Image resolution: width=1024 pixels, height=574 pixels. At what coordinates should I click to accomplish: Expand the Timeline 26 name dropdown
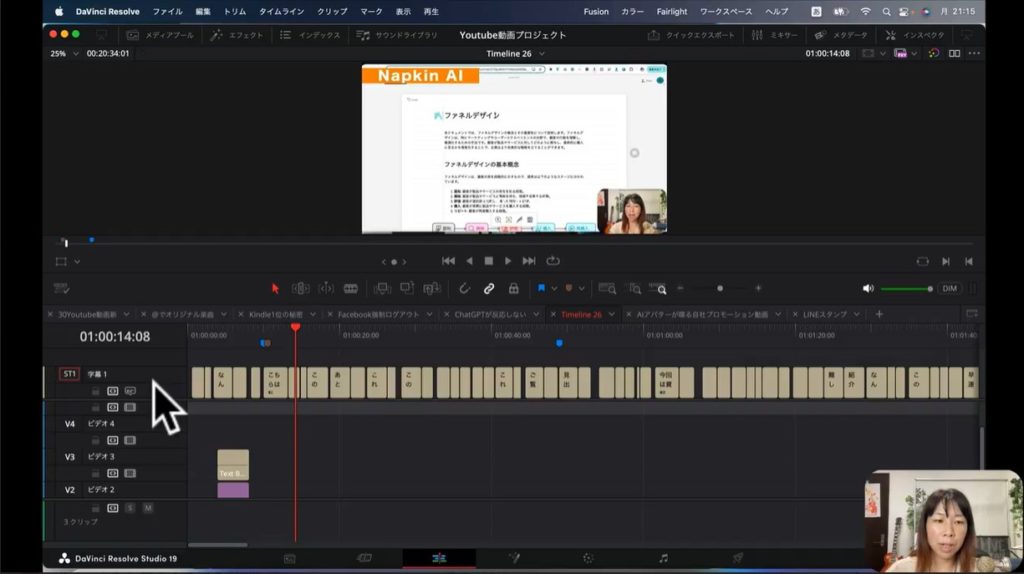(517, 53)
